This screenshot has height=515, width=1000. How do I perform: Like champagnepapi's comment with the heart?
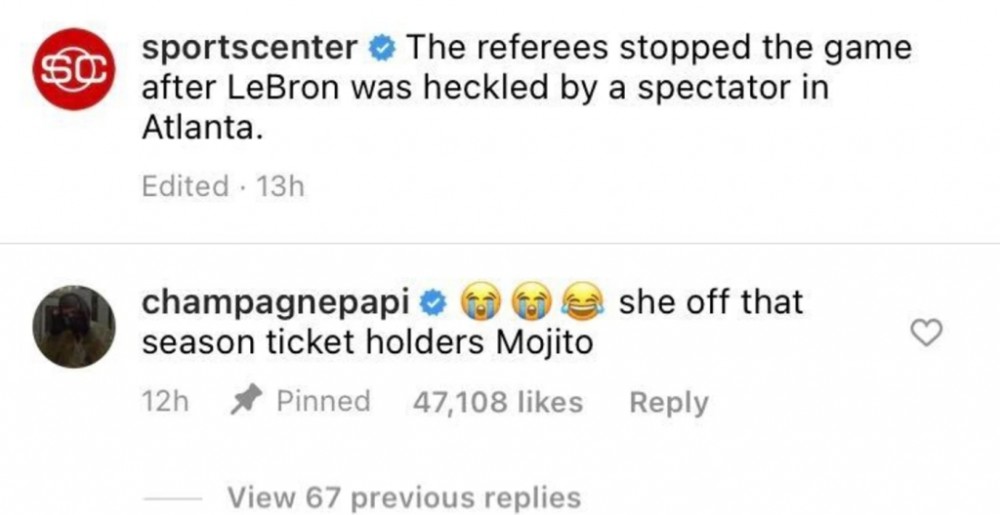pyautogui.click(x=927, y=333)
